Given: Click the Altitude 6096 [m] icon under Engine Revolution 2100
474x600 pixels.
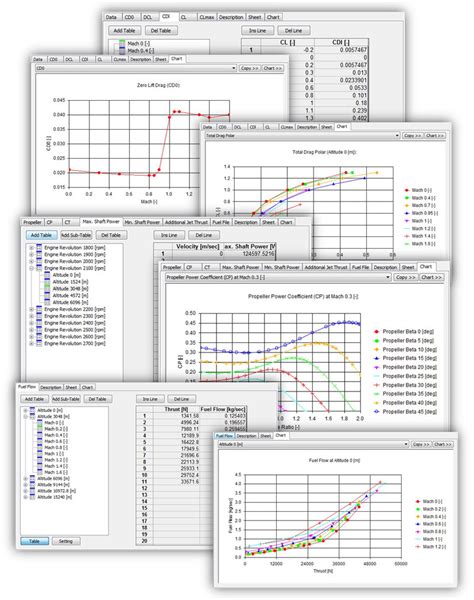Looking at the screenshot, I should tap(47, 302).
